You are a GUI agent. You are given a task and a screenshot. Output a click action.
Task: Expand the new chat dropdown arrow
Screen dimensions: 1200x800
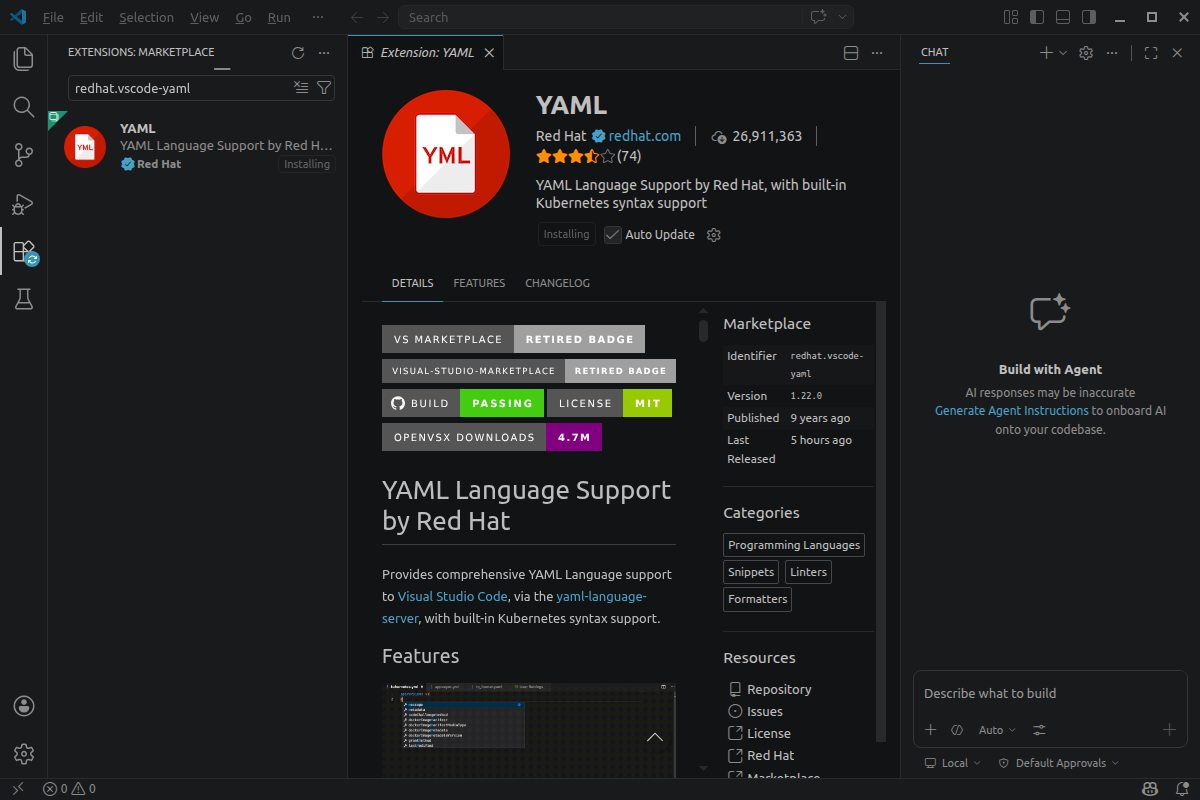tap(1062, 53)
